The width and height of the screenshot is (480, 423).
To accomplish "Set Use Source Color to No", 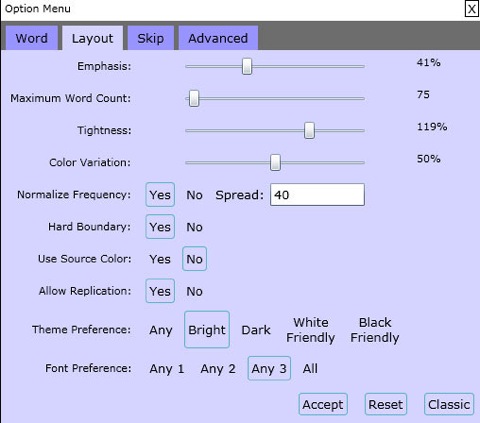I will pyautogui.click(x=194, y=259).
